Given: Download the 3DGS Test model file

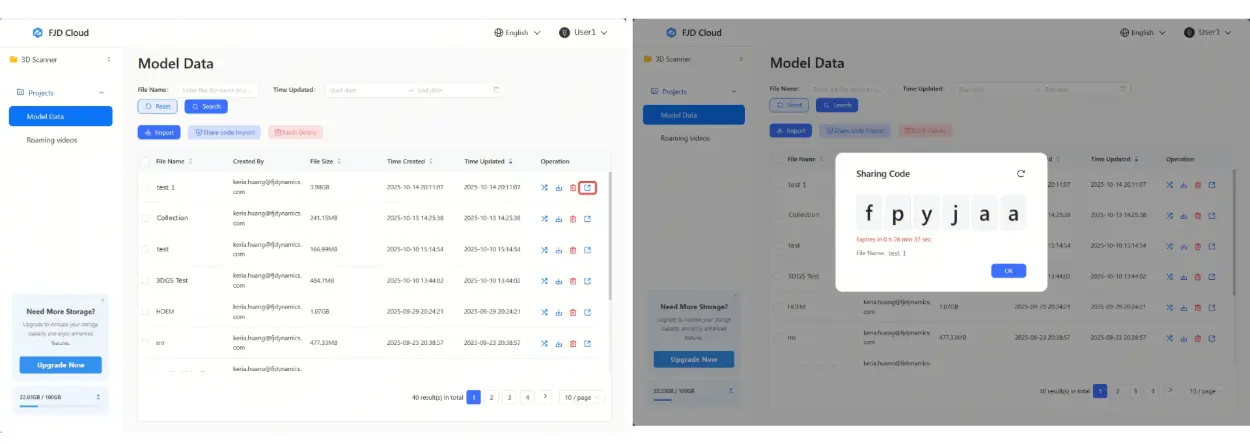Looking at the screenshot, I should 559,281.
